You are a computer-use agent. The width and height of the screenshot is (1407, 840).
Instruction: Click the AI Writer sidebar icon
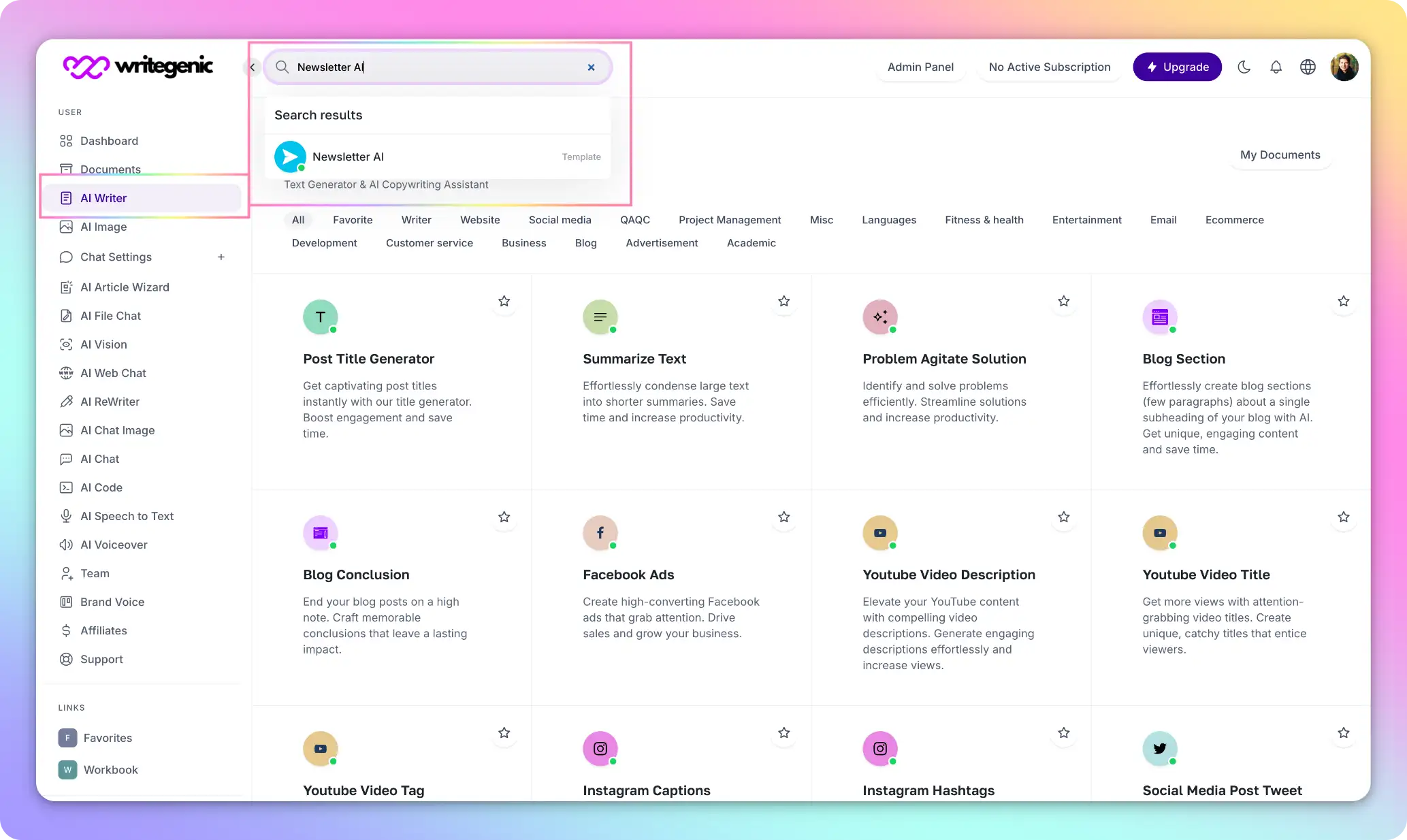point(66,197)
